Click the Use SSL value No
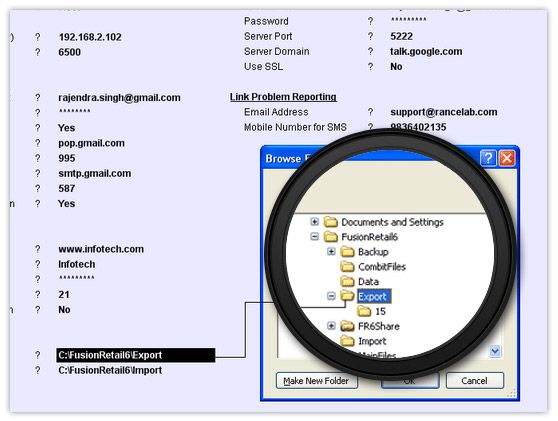 point(396,67)
